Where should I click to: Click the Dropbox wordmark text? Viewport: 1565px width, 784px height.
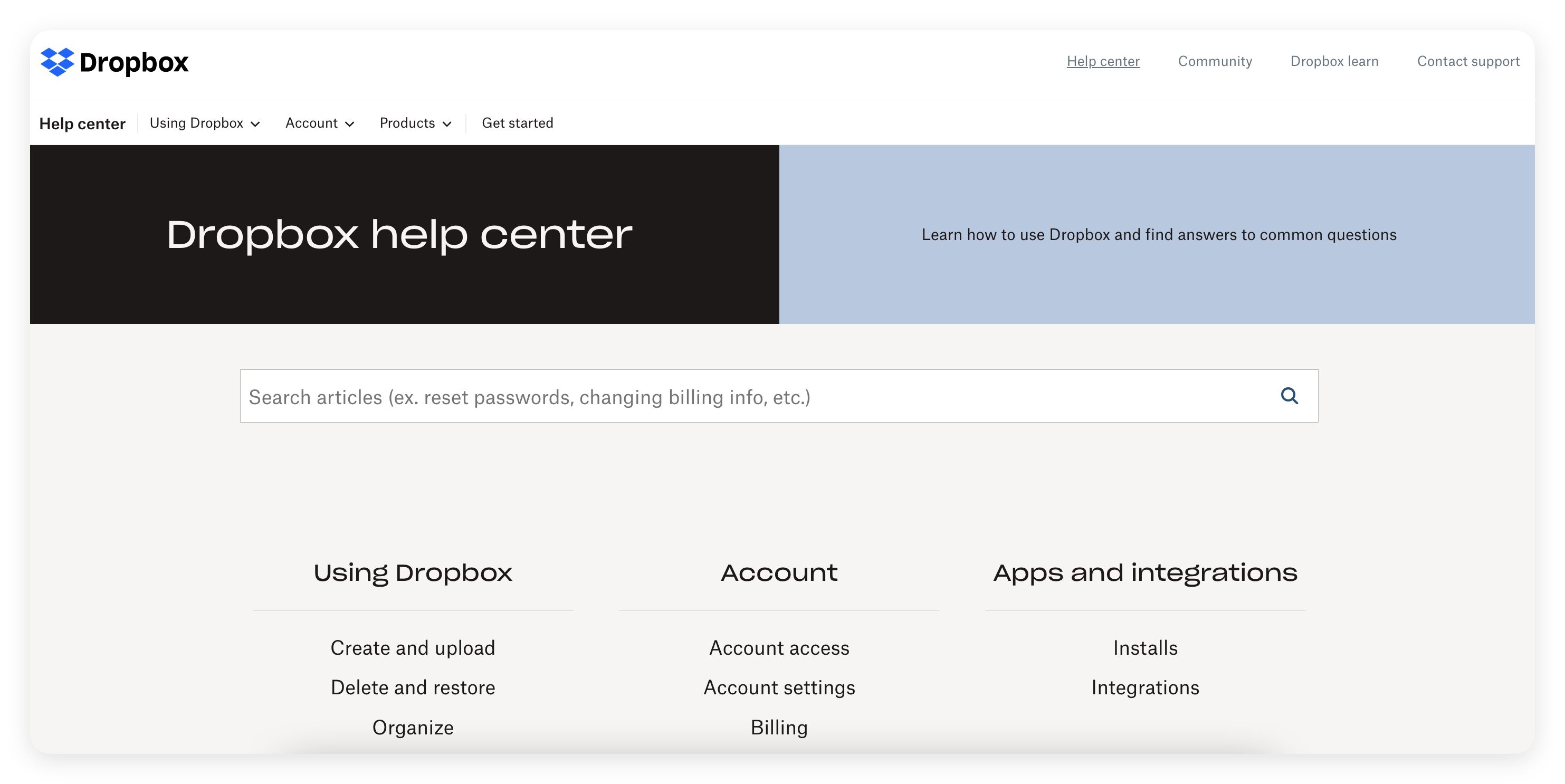(x=134, y=63)
